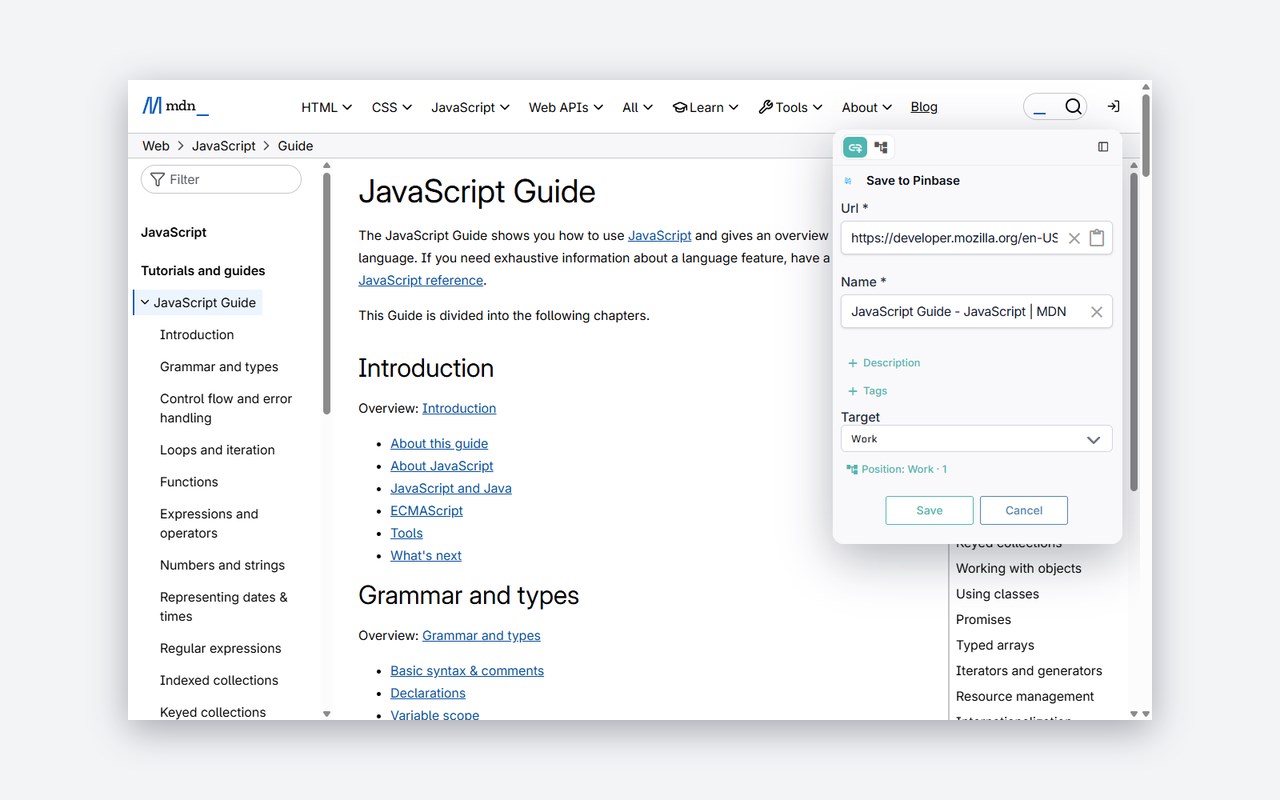Focus the sidebar Filter input
Image resolution: width=1280 pixels, height=800 pixels.
(x=221, y=179)
